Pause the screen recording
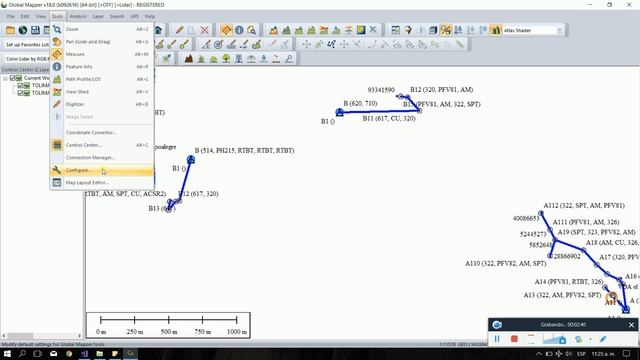This screenshot has width=640, height=360. coord(497,339)
